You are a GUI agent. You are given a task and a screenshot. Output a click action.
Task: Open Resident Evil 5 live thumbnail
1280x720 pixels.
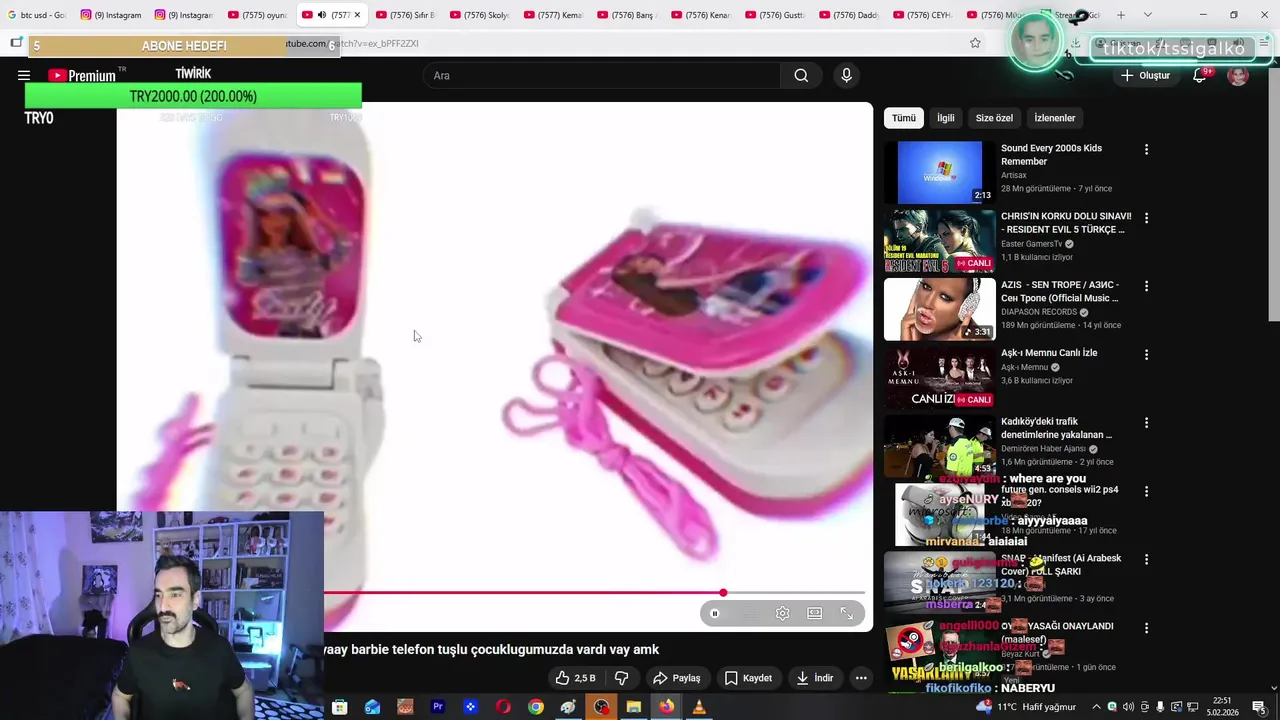click(x=939, y=240)
